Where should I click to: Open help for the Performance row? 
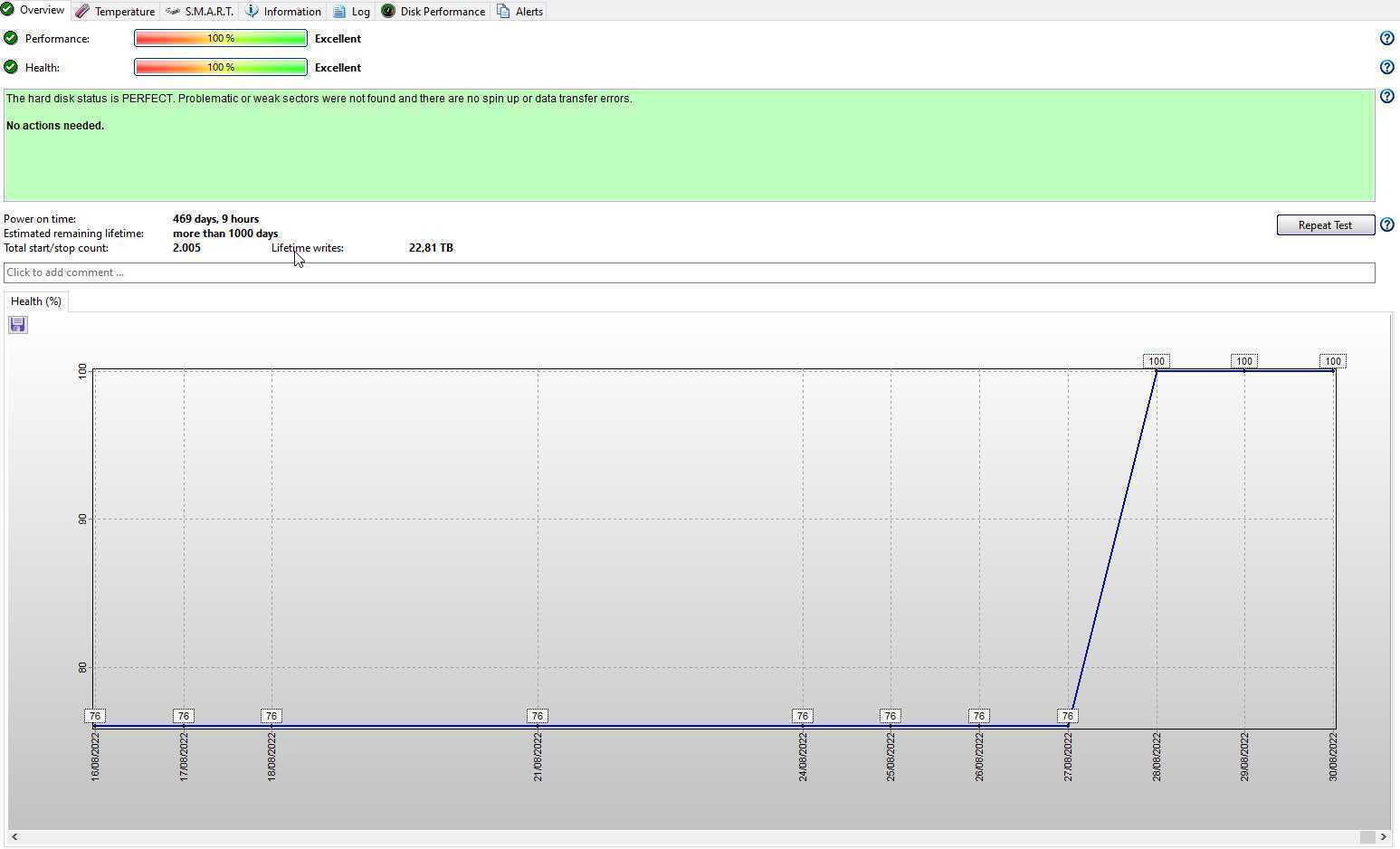1386,38
